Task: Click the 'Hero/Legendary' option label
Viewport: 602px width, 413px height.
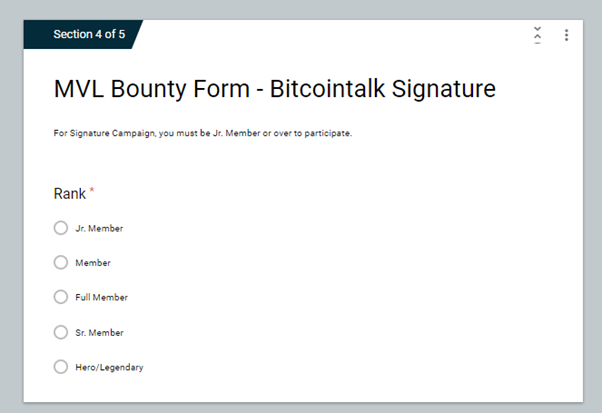Action: click(109, 367)
